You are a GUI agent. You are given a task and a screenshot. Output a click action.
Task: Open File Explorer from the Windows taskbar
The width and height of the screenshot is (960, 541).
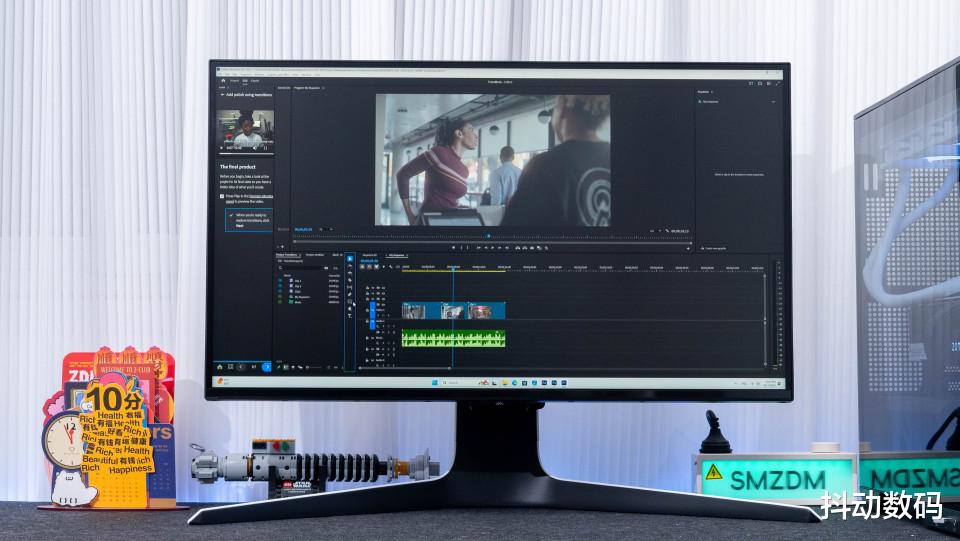click(506, 382)
